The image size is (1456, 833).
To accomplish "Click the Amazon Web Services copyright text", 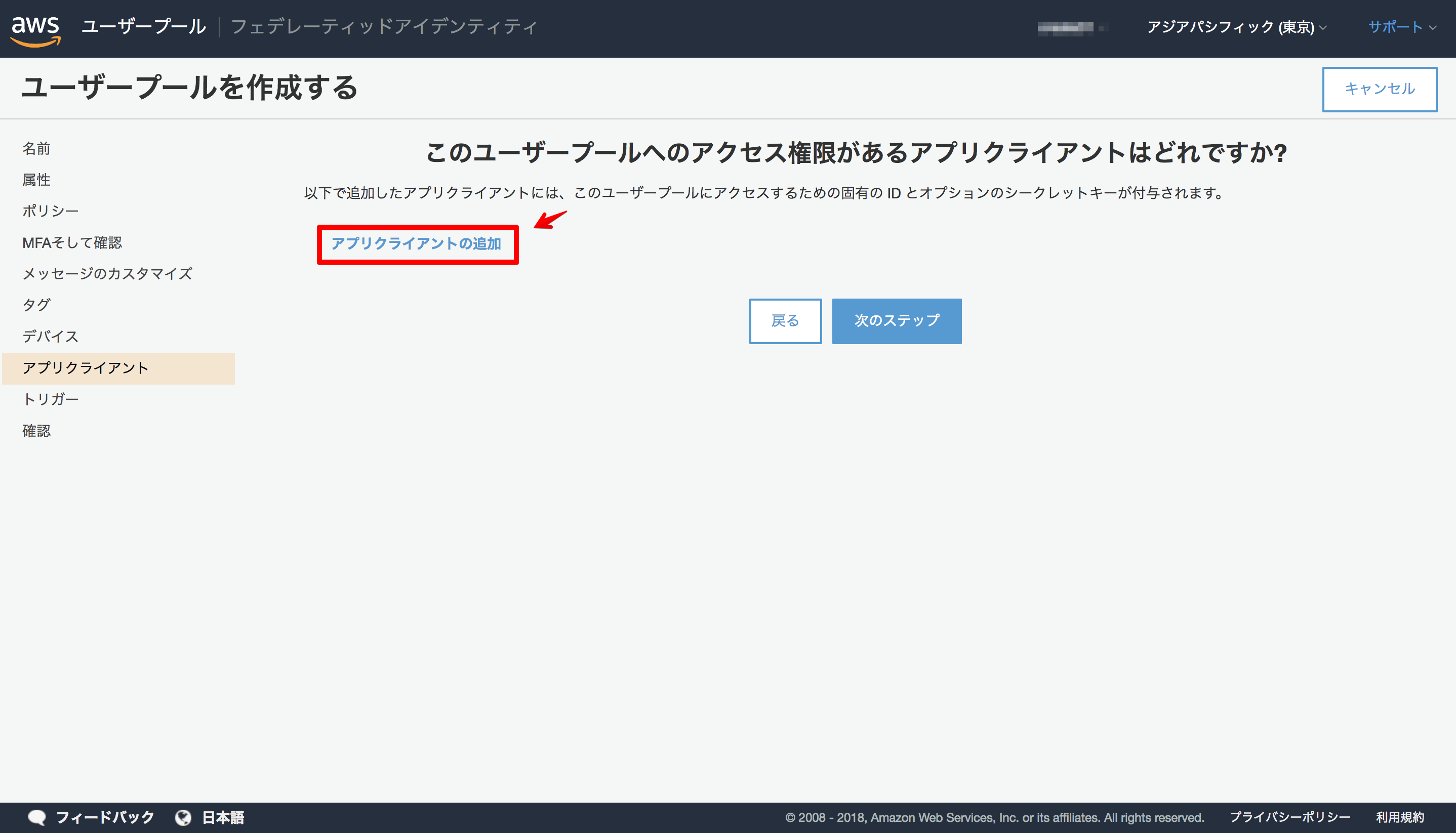I will 995,817.
